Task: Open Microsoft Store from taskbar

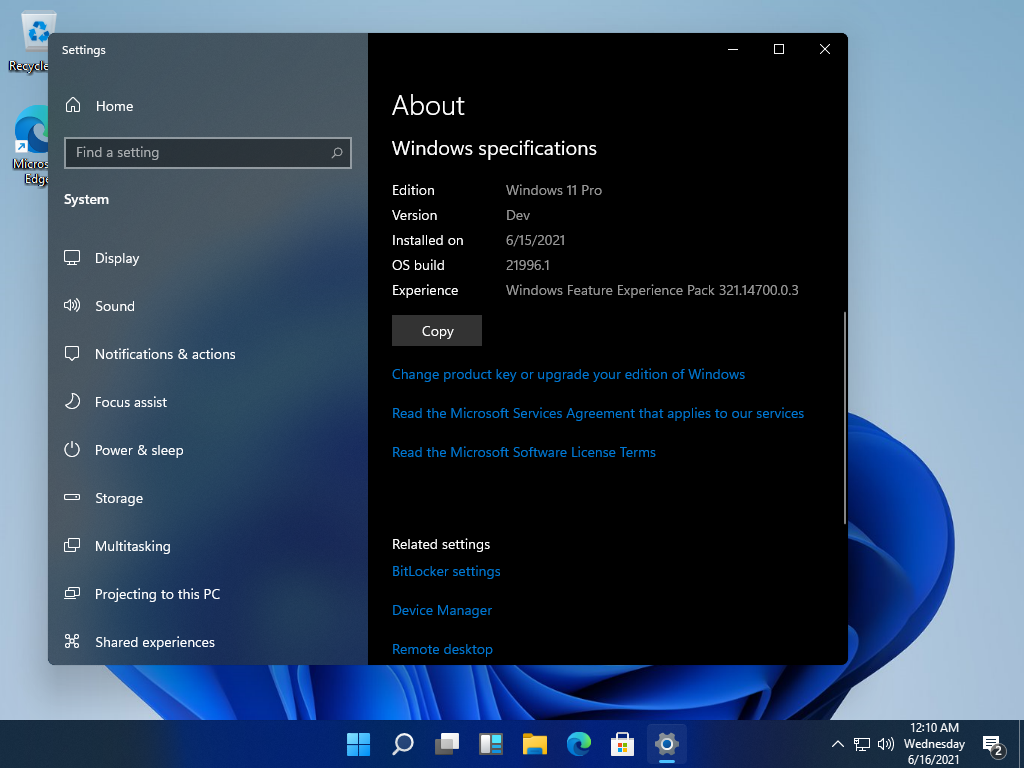Action: [622, 744]
